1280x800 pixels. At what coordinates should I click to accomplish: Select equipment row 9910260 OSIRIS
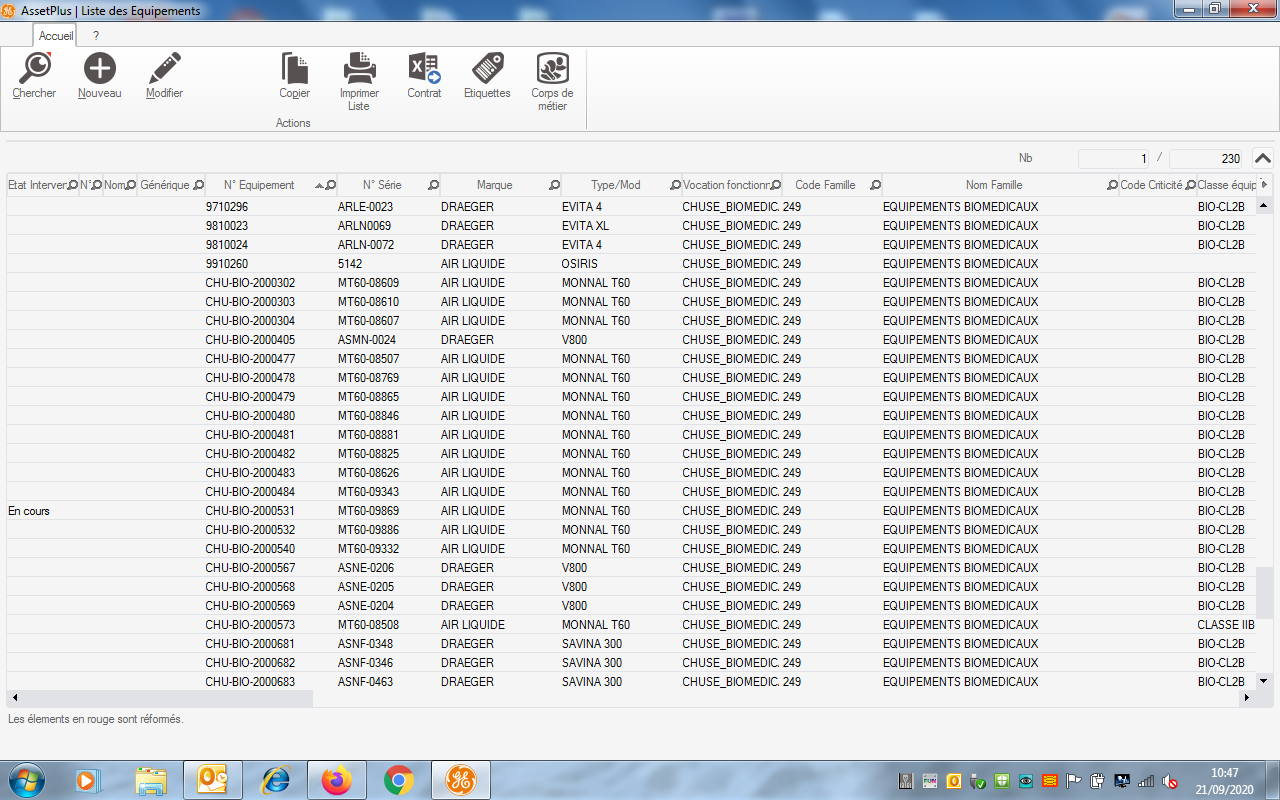coord(631,264)
